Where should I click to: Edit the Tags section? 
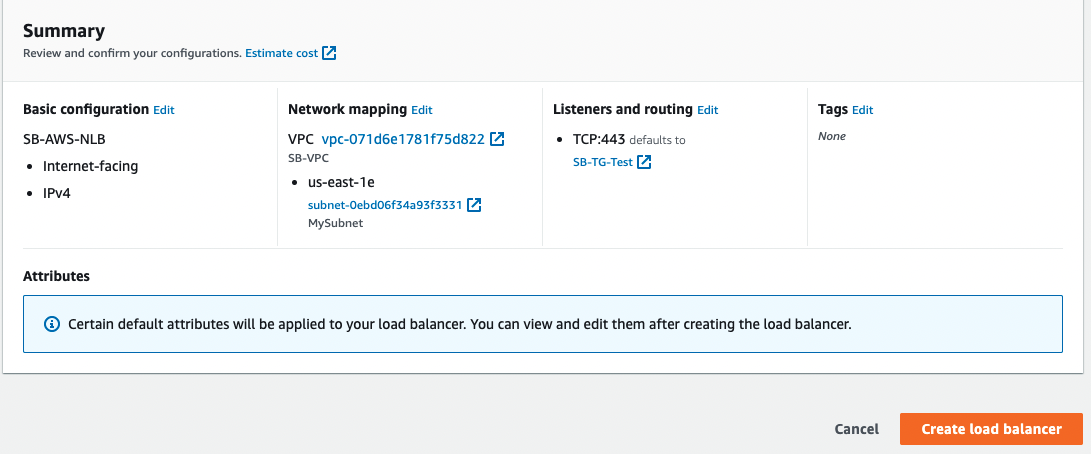click(862, 110)
